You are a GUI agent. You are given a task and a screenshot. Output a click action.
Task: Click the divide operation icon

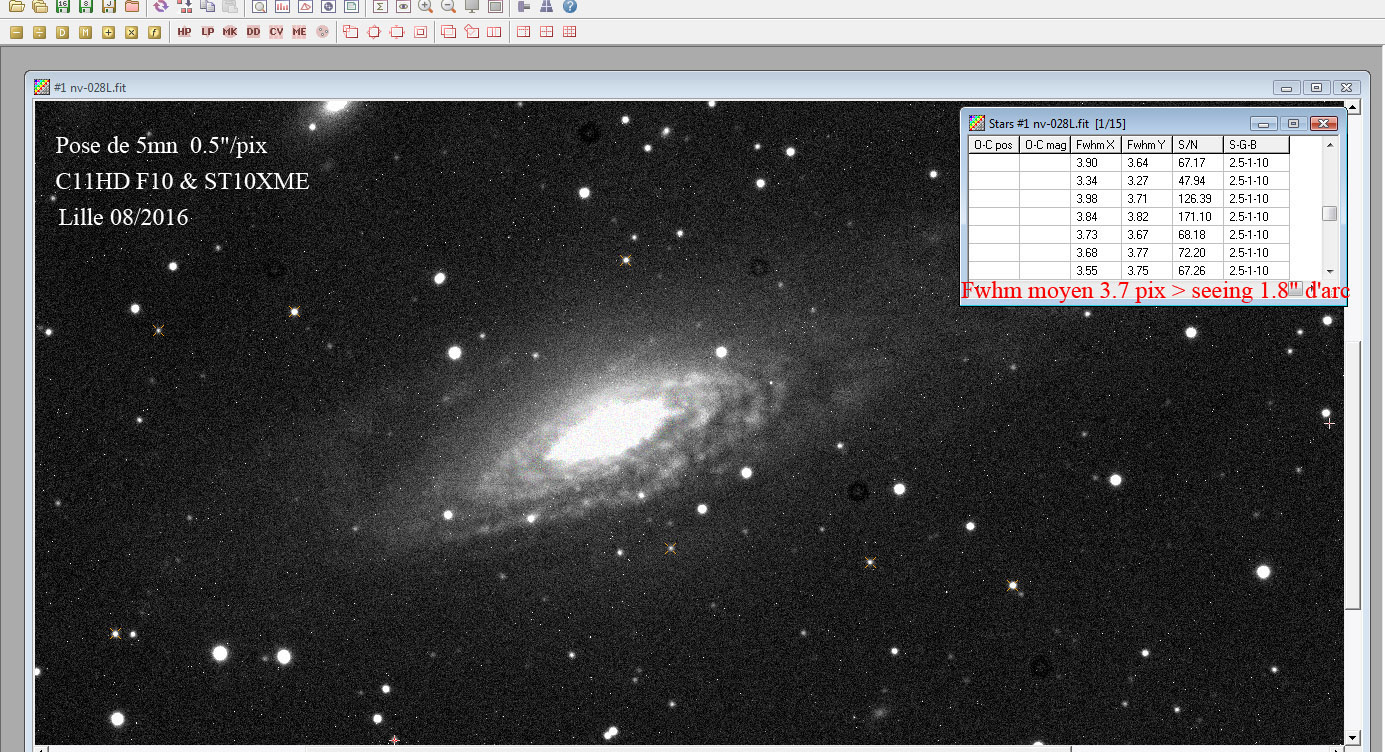click(39, 32)
